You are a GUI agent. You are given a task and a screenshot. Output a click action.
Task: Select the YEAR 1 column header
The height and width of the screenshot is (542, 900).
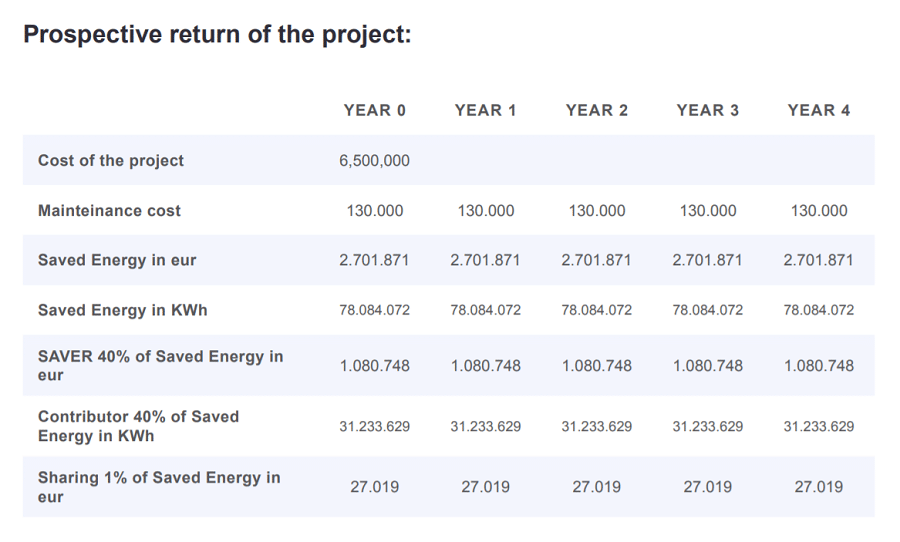pyautogui.click(x=485, y=111)
